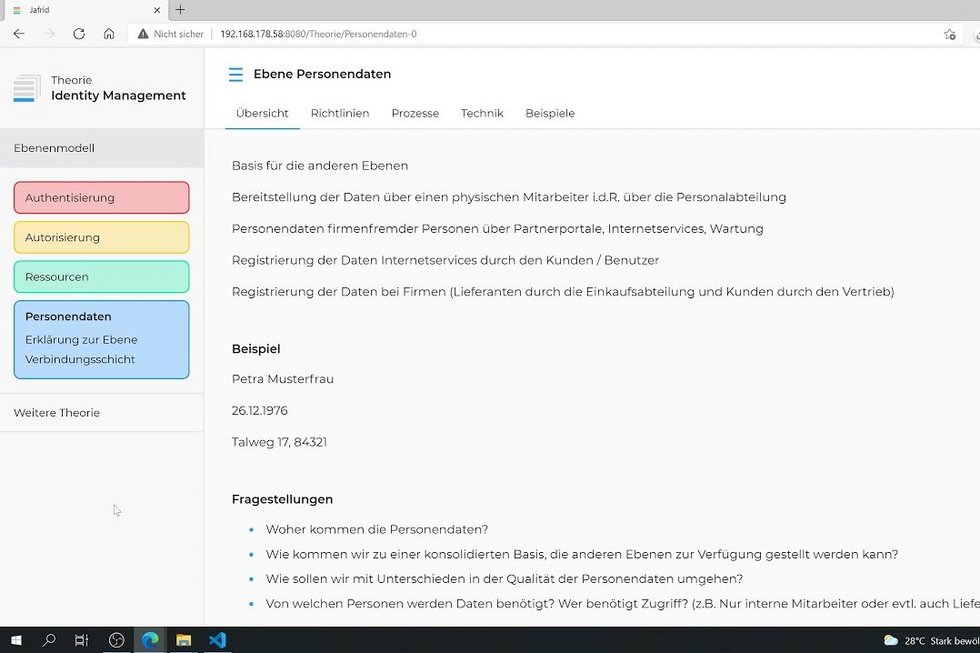The height and width of the screenshot is (653, 980).
Task: Open the green Ressourcen layer
Action: click(101, 277)
